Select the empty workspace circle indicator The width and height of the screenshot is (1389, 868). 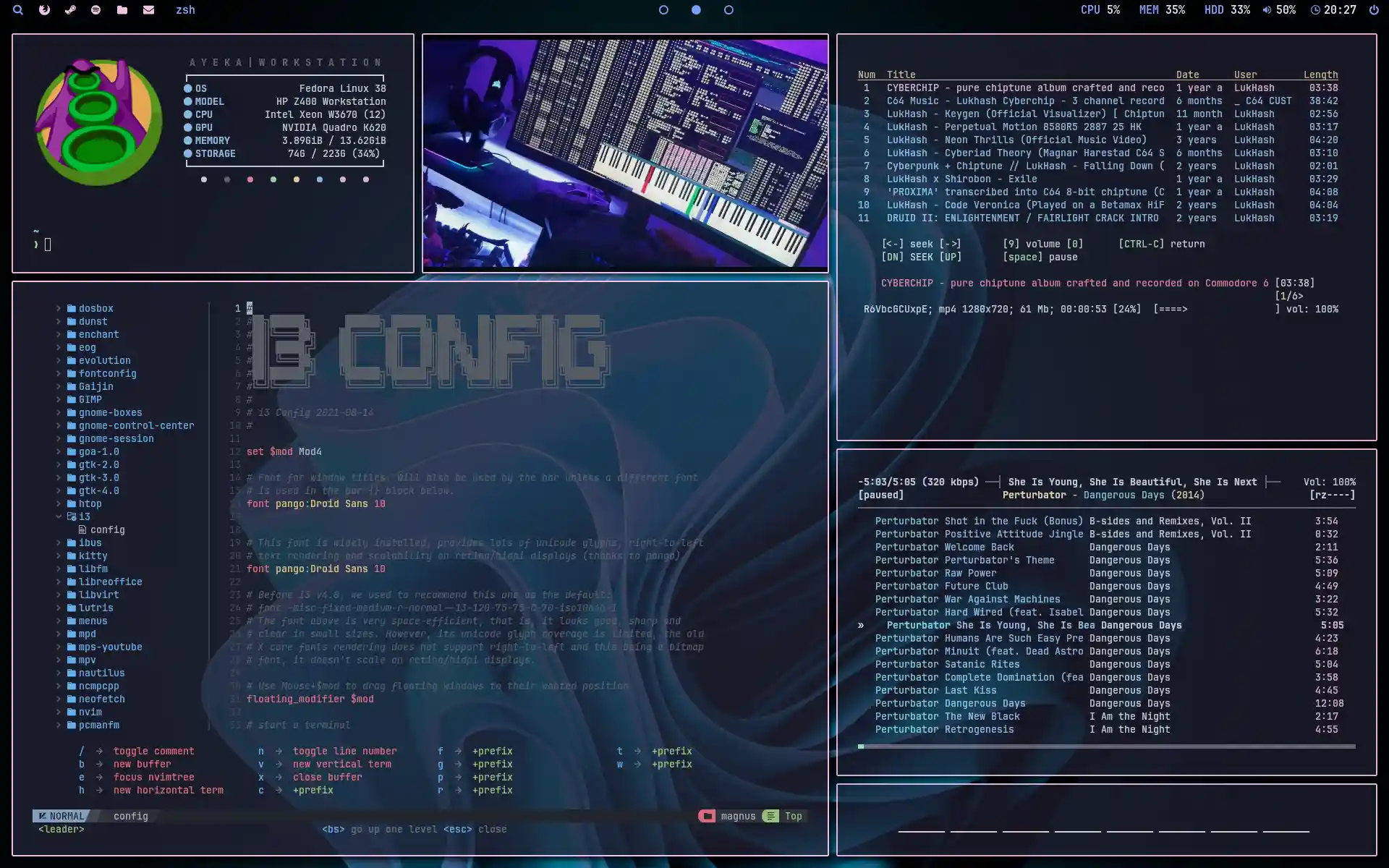(663, 10)
